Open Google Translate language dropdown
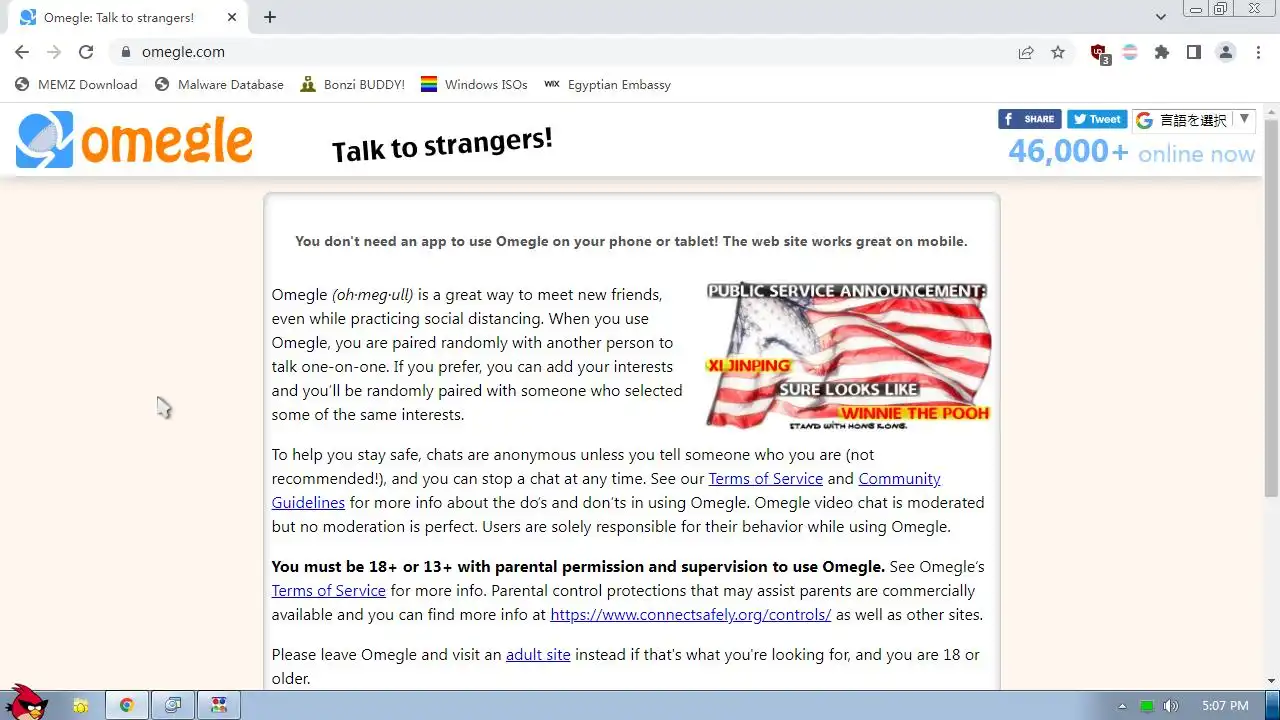Screen dimensions: 1280x720 1194,120
